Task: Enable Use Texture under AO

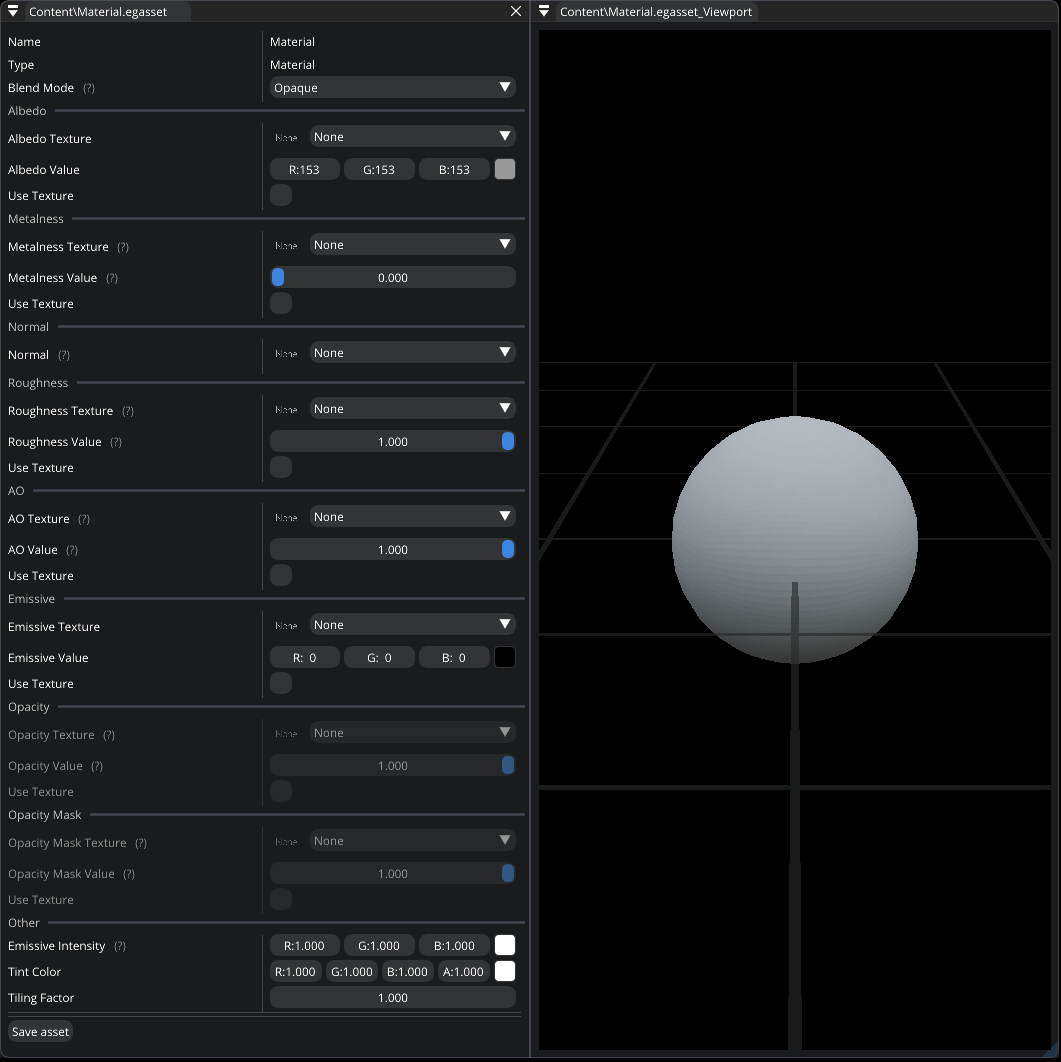Action: coord(281,575)
